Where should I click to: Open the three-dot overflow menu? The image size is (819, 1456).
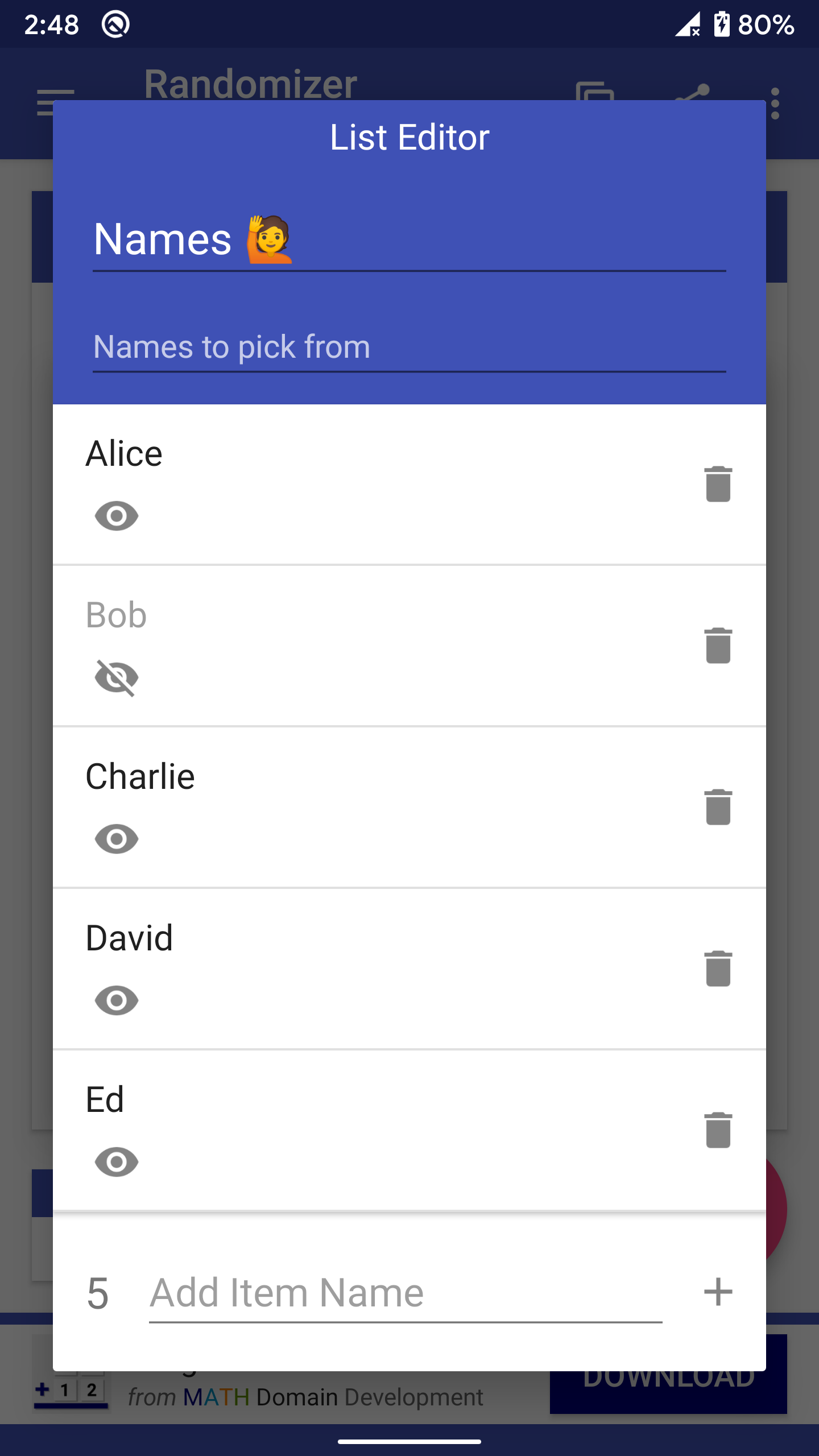(775, 103)
